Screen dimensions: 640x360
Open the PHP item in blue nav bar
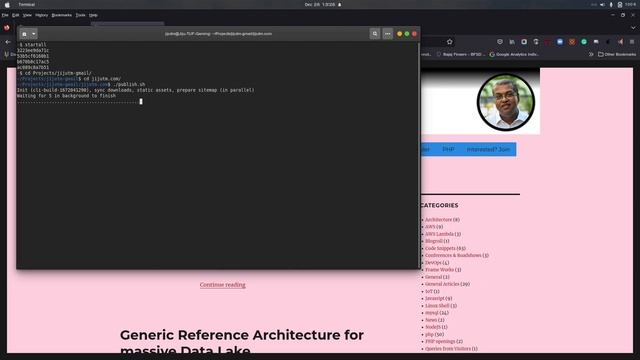click(448, 149)
